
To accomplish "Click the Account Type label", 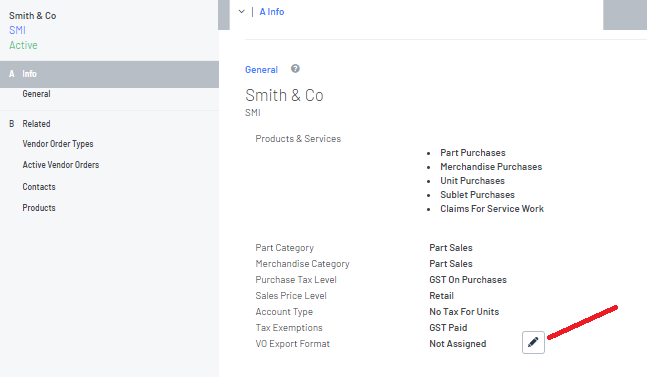I will (x=284, y=312).
